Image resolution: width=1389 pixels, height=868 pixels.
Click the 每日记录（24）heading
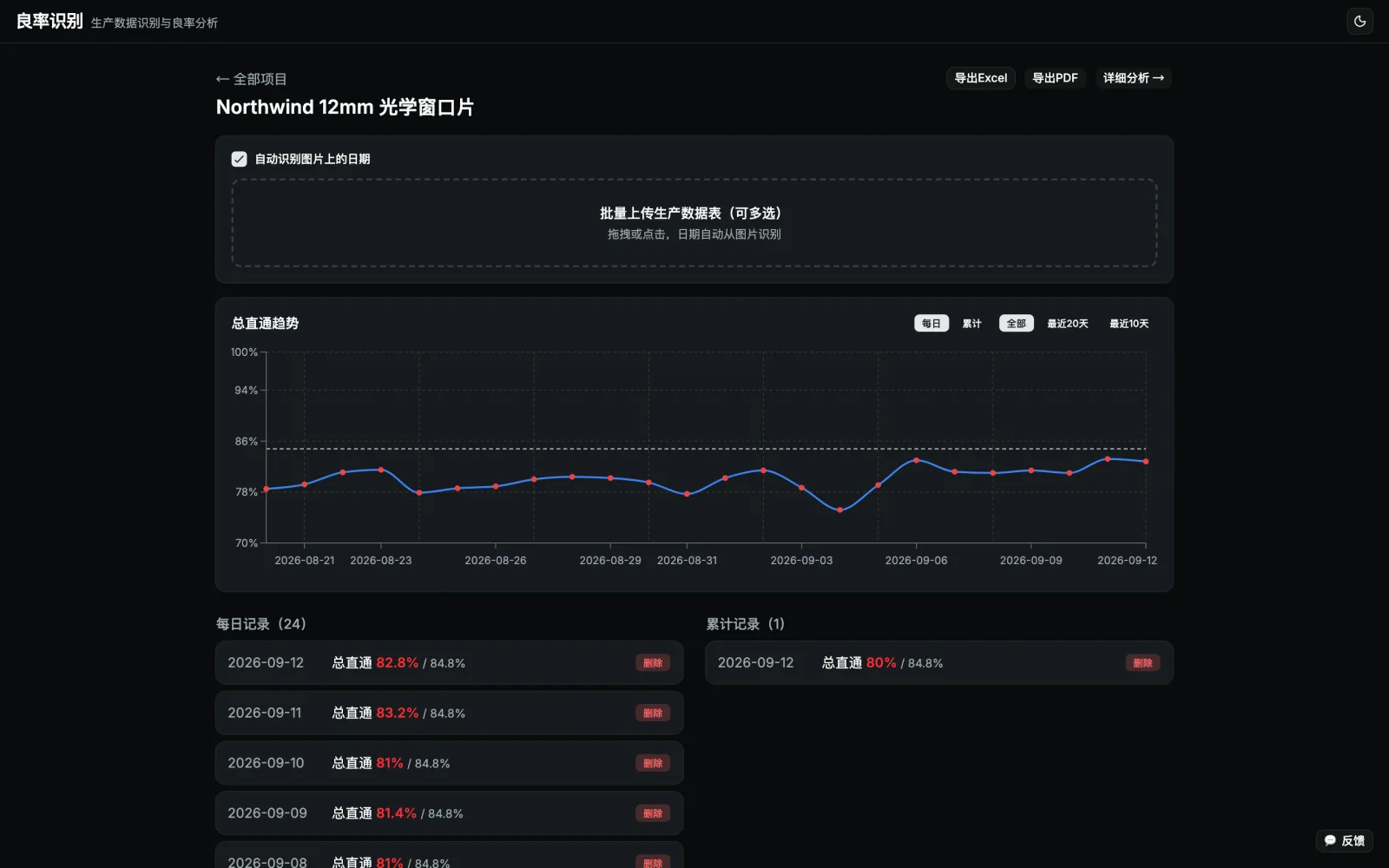click(260, 624)
